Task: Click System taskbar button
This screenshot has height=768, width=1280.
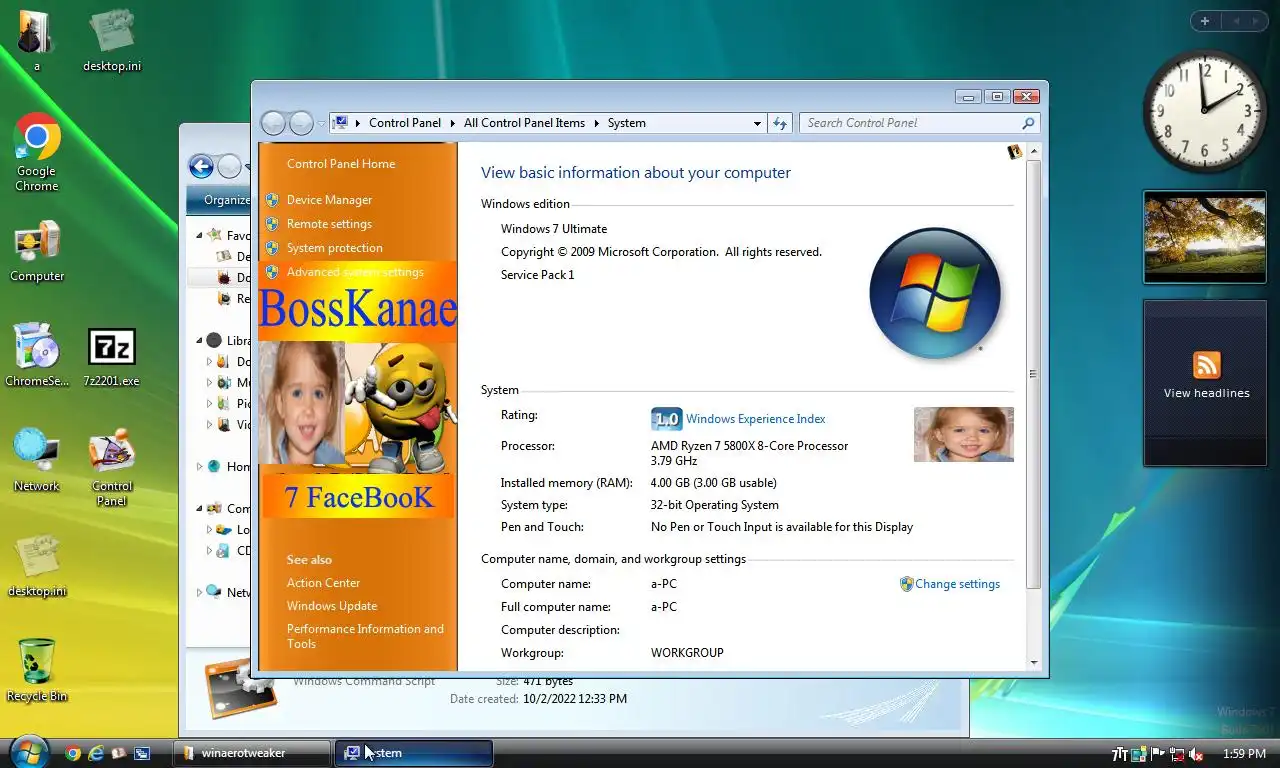Action: [x=414, y=753]
